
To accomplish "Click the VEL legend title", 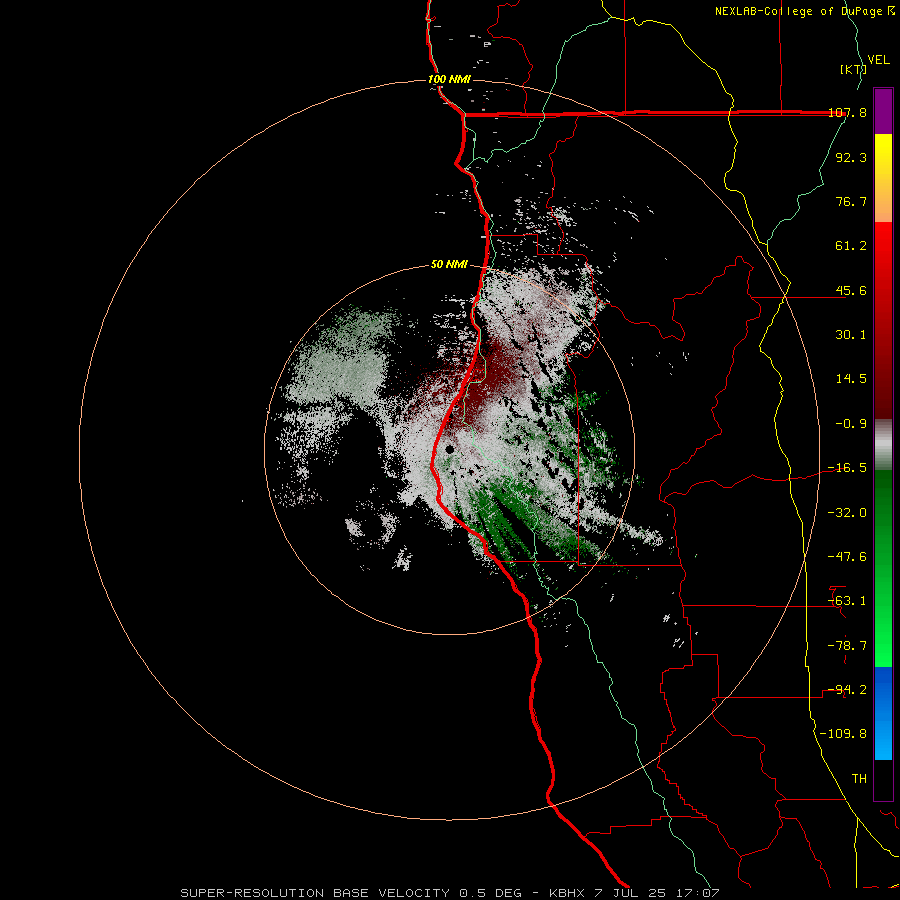I will 879,60.
